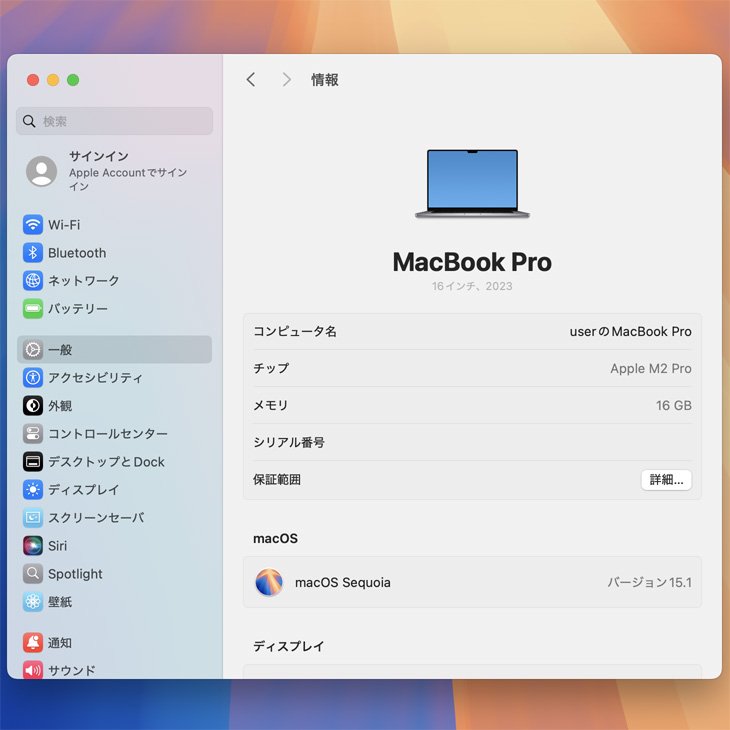
Task: Click the MacBook Pro laptop image
Action: 472,184
